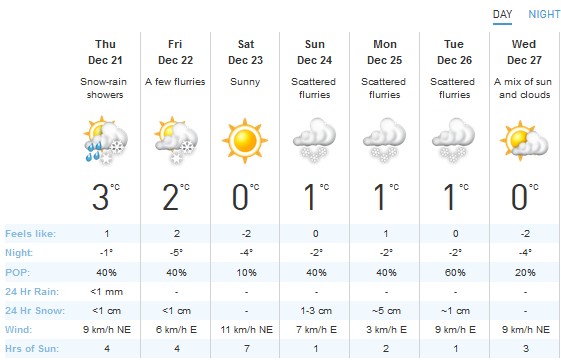Image resolution: width=561 pixels, height=360 pixels.
Task: Click the sun and clouds icon for Wednesday
Action: [x=524, y=141]
